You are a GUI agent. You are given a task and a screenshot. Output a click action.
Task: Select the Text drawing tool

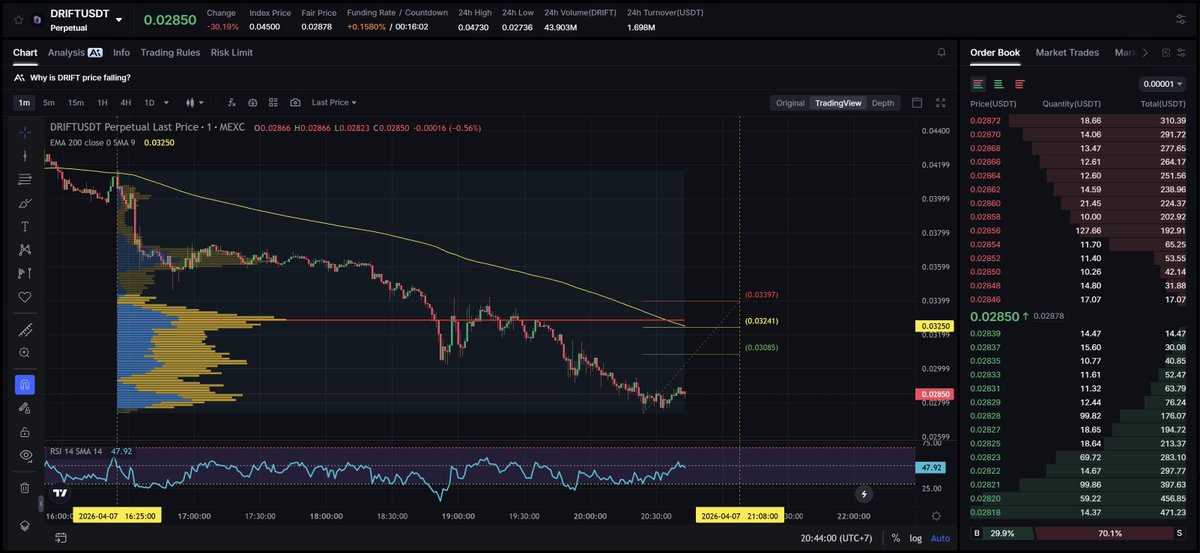coord(25,226)
